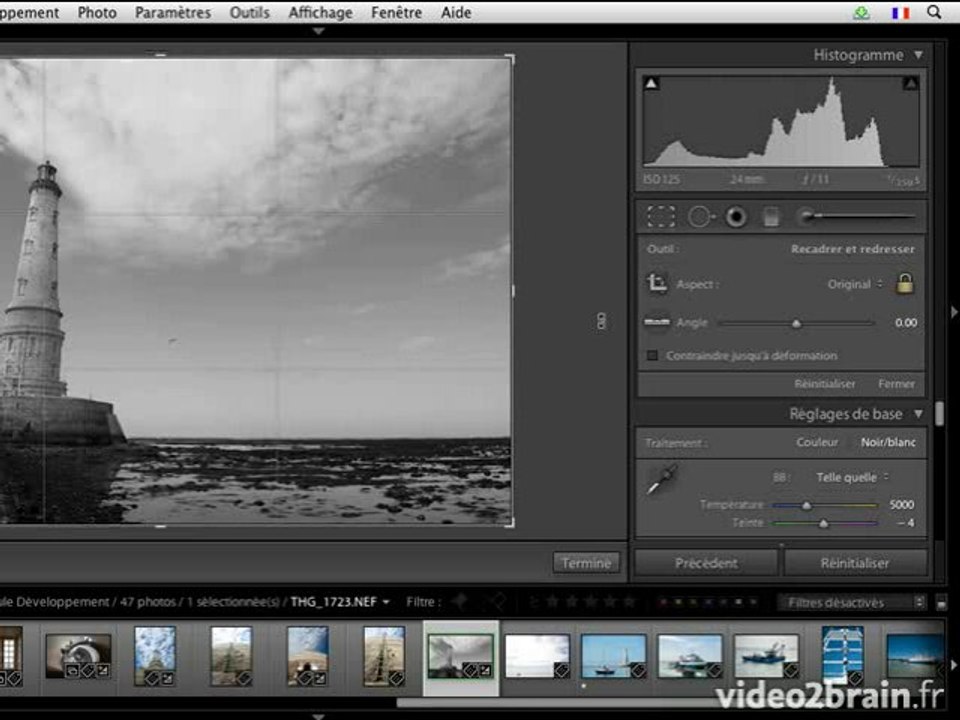
Task: Open the Affichage menu
Action: (320, 12)
